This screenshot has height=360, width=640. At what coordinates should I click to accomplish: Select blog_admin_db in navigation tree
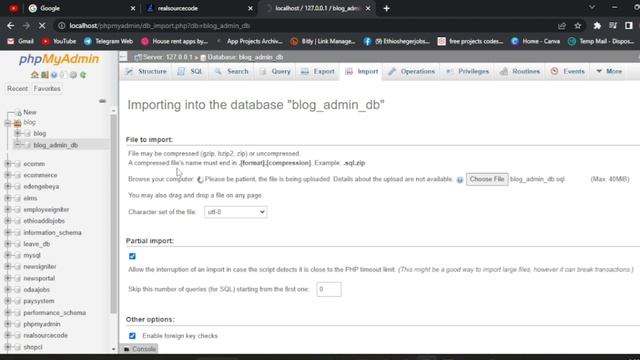pos(56,145)
